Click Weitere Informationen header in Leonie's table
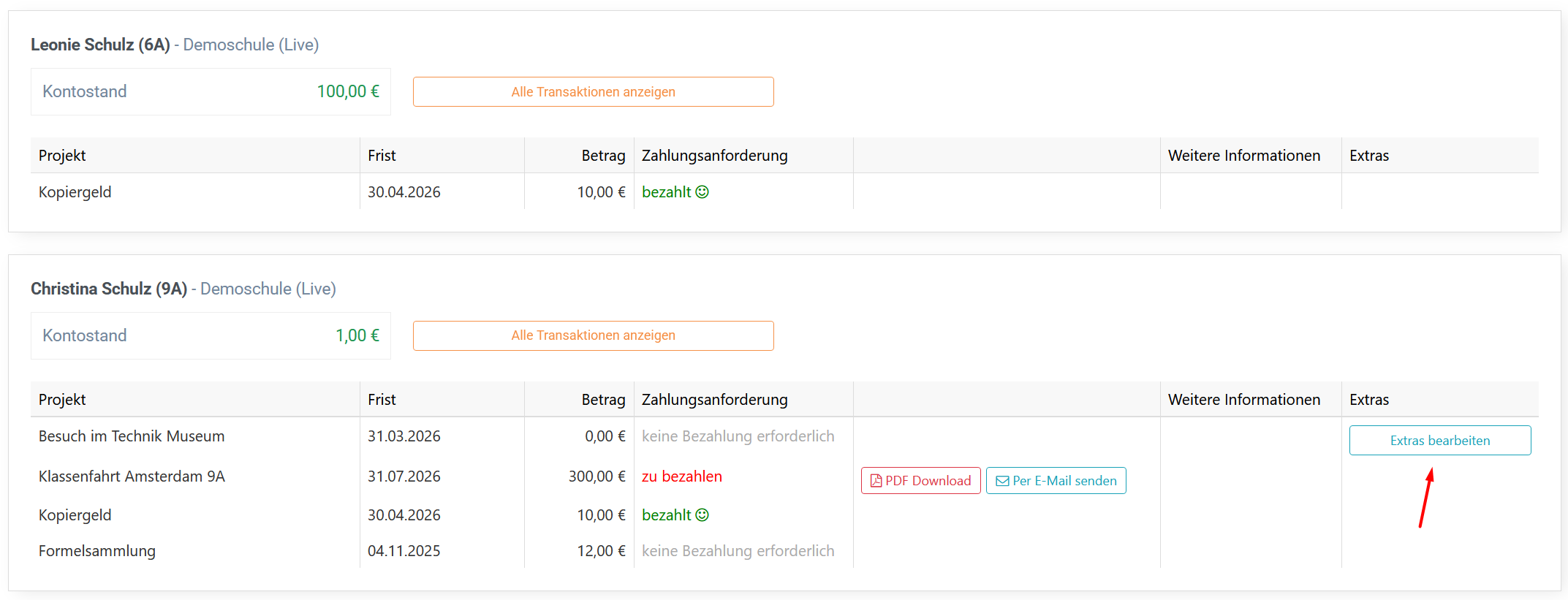Screen dimensions: 1568x600 click(1243, 156)
